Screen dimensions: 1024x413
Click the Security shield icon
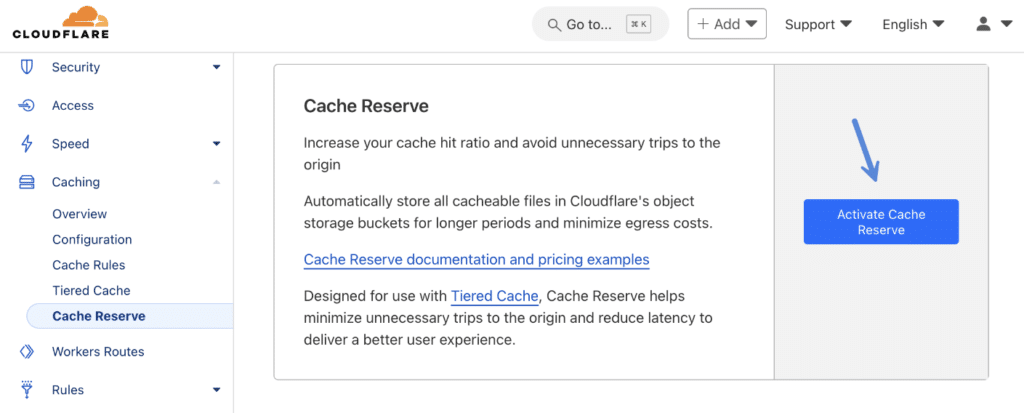click(x=27, y=67)
